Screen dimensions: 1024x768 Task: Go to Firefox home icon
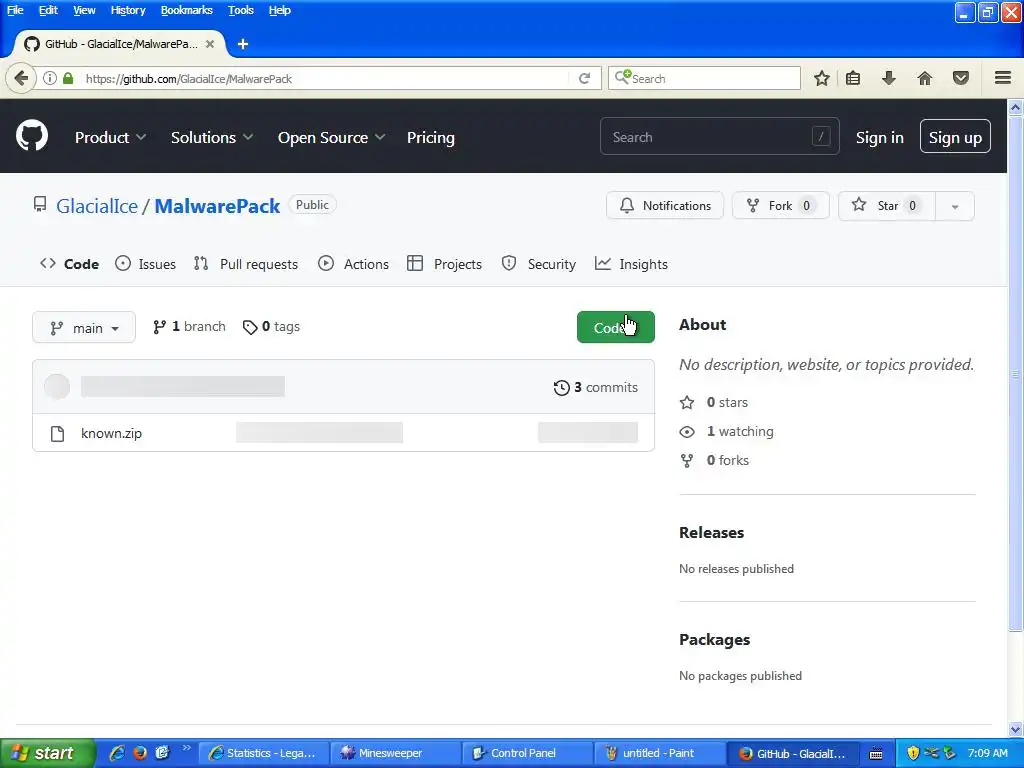click(925, 78)
